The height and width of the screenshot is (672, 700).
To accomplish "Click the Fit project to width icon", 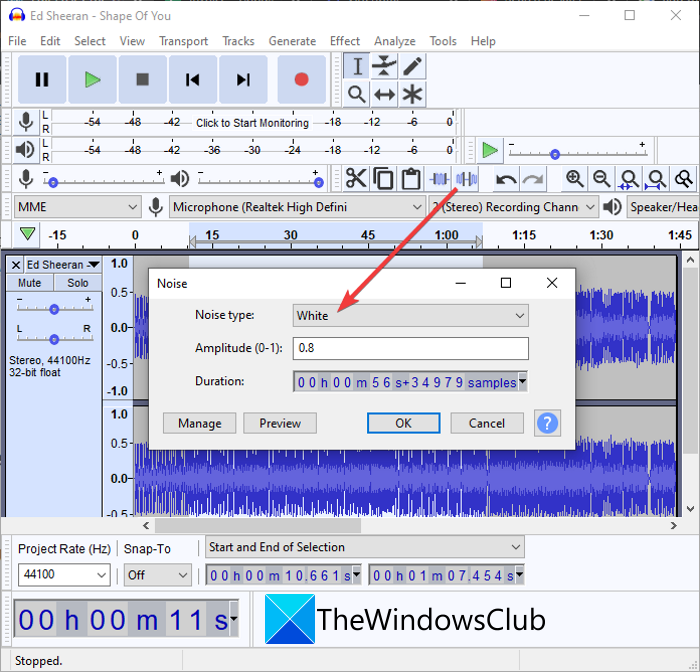I will 656,179.
